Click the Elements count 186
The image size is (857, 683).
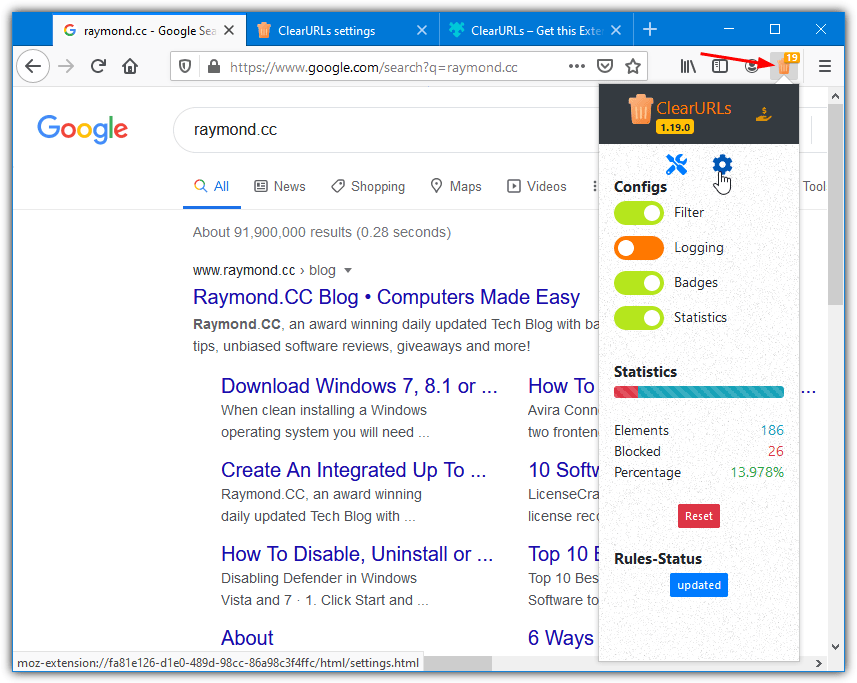tap(772, 430)
